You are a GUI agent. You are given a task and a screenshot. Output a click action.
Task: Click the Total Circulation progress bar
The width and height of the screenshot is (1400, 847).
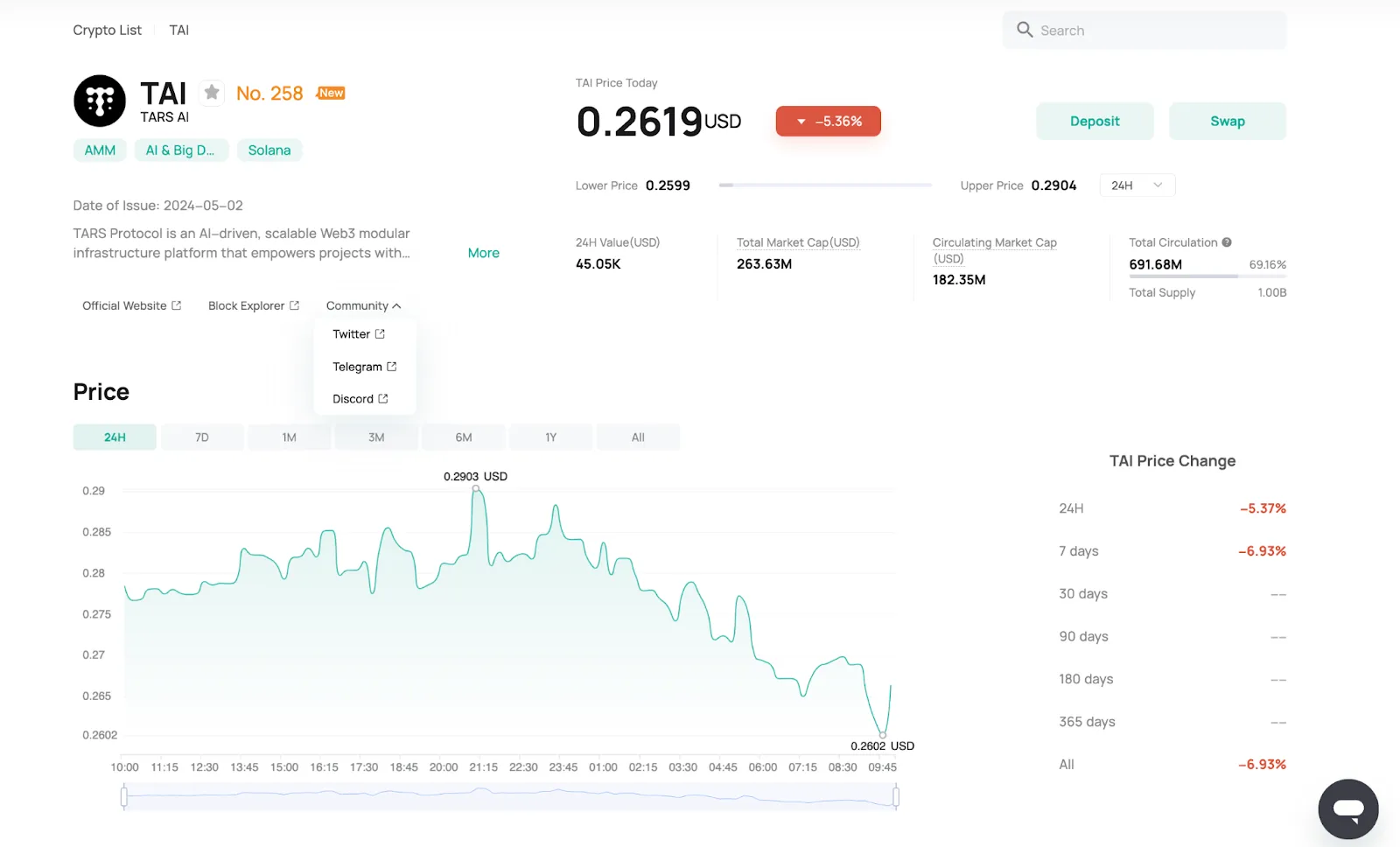pyautogui.click(x=1207, y=276)
